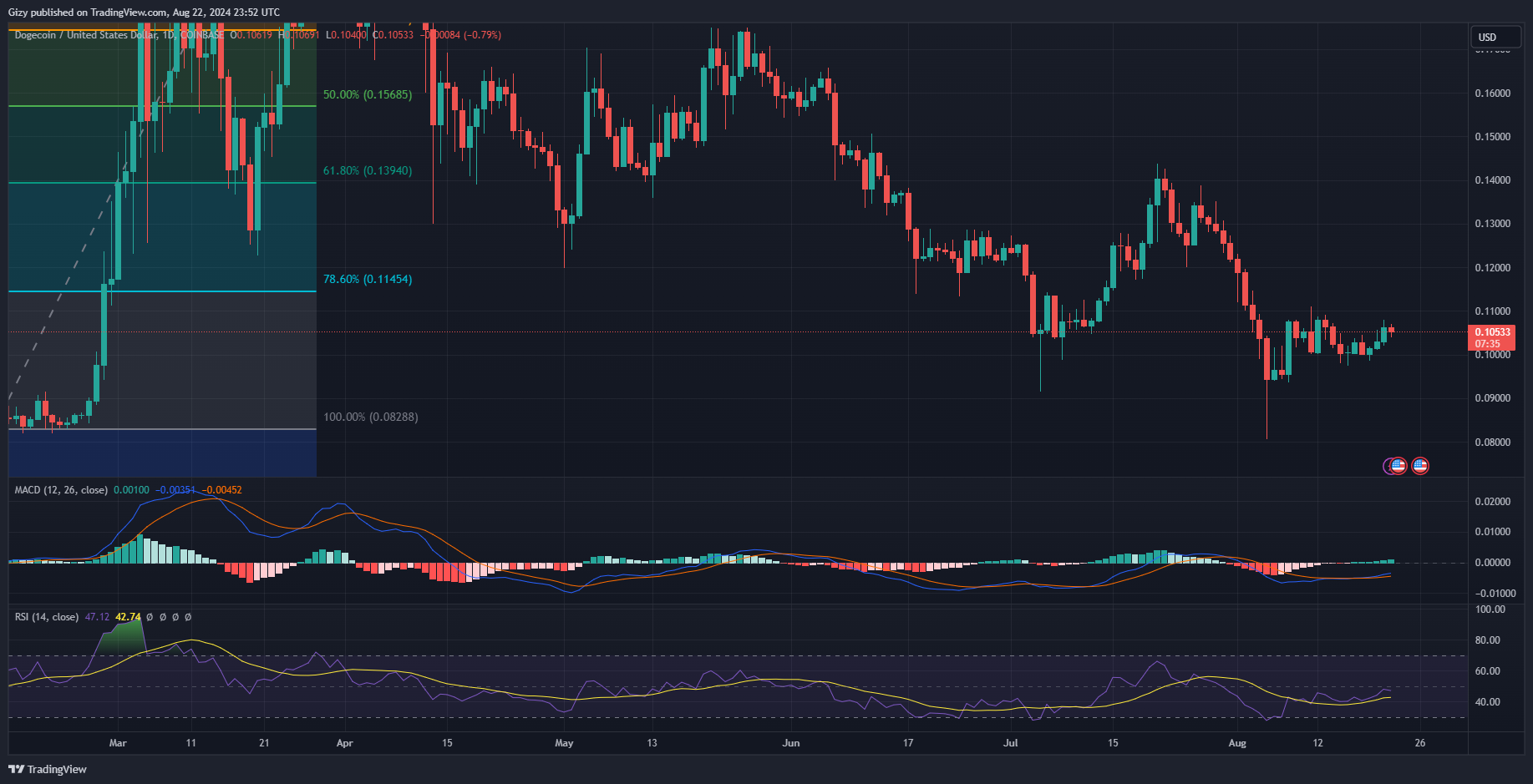Select the RSI (14, close) indicator title
The image size is (1533, 784).
tap(47, 617)
